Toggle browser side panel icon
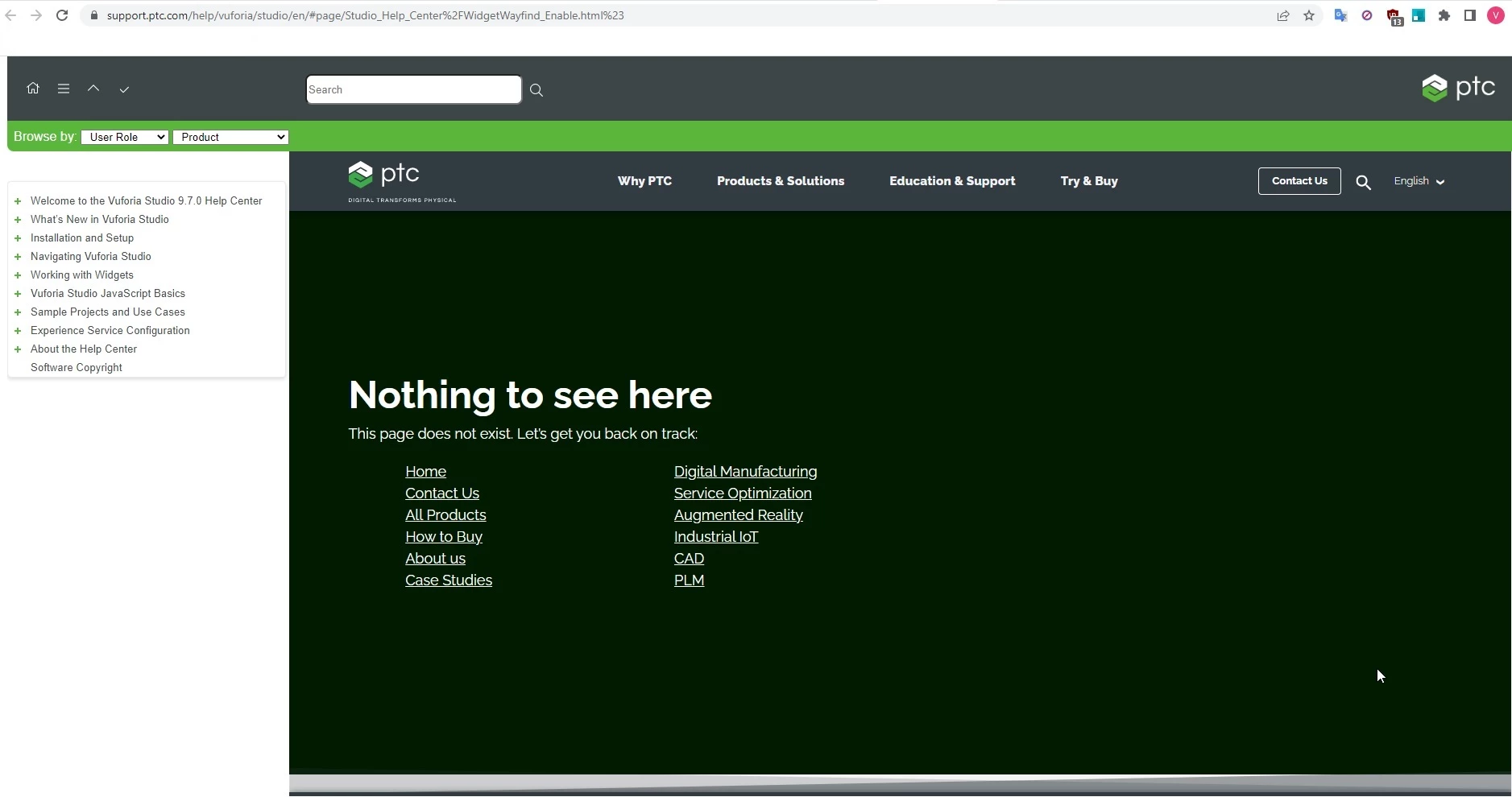This screenshot has width=1512, height=797. [x=1470, y=15]
